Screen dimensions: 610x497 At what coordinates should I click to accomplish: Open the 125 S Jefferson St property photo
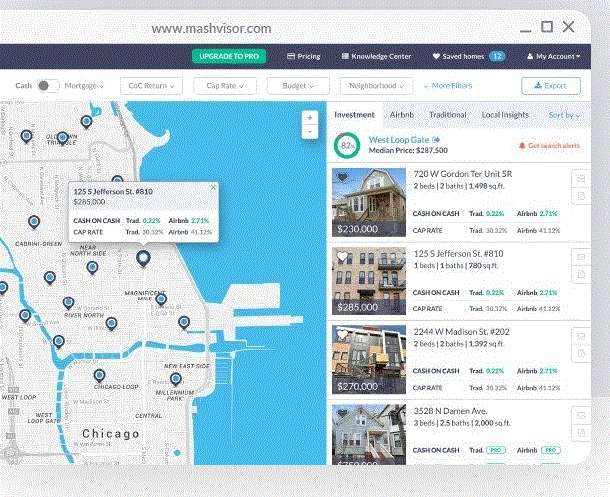coord(369,281)
